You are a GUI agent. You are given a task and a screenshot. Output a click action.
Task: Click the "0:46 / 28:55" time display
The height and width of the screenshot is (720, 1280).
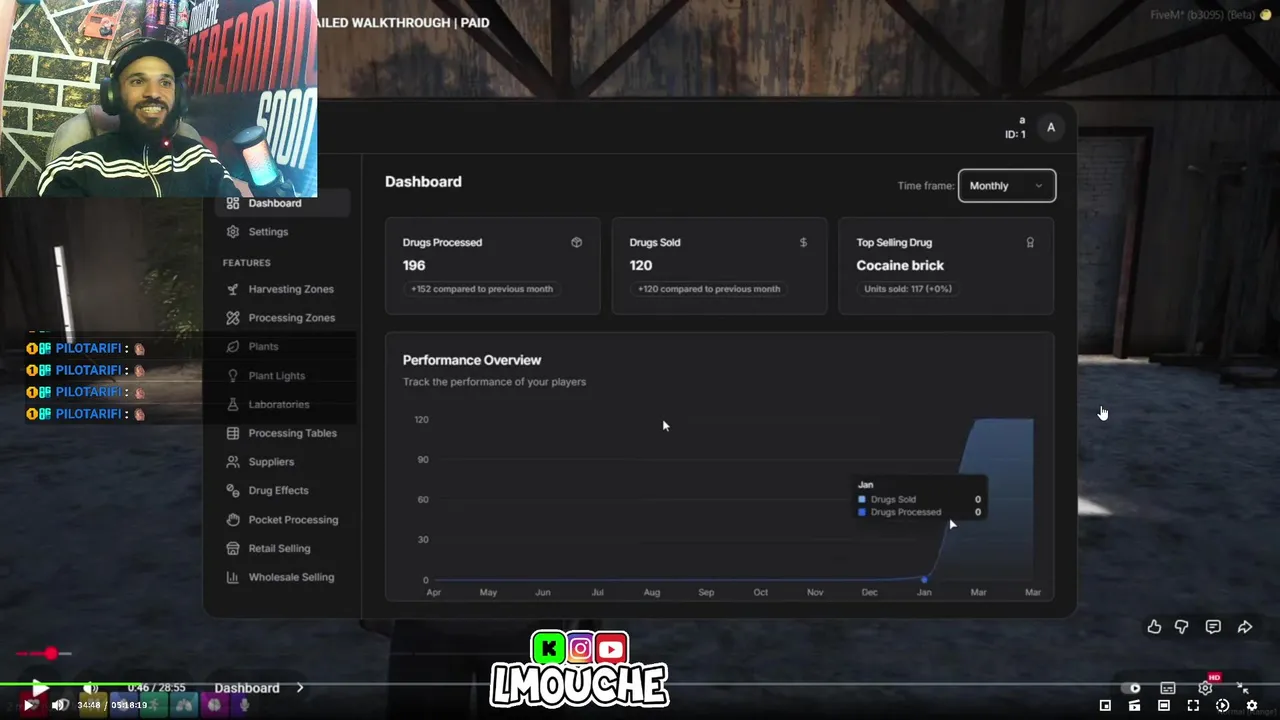(x=156, y=688)
